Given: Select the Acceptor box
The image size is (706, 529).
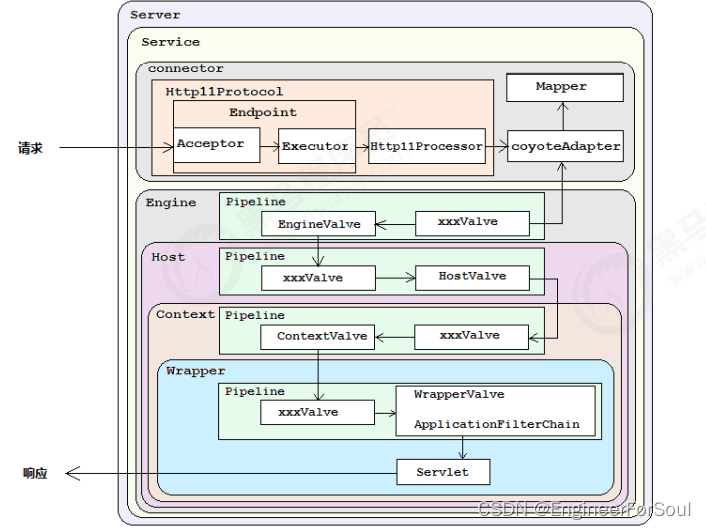Looking at the screenshot, I should tap(217, 145).
